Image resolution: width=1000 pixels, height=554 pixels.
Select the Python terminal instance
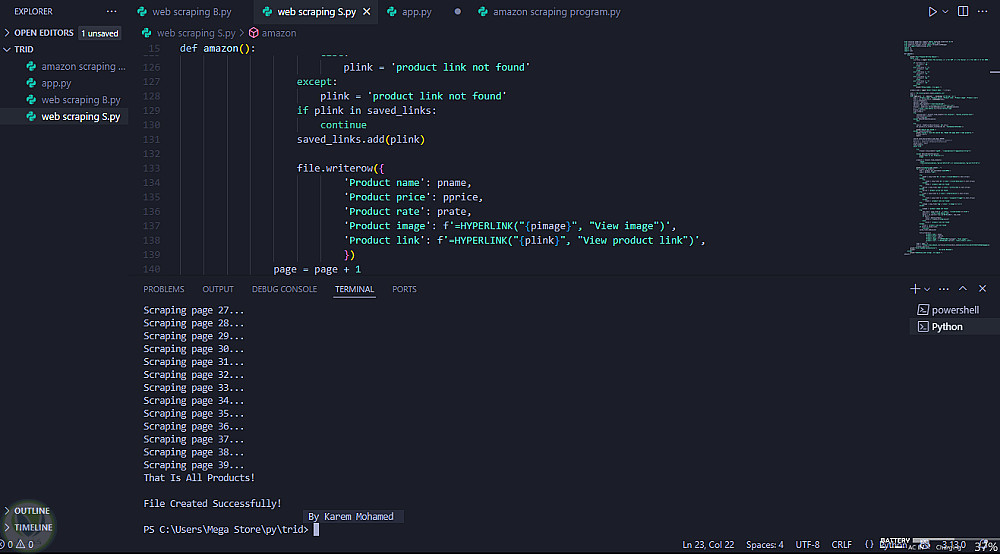pyautogui.click(x=955, y=326)
